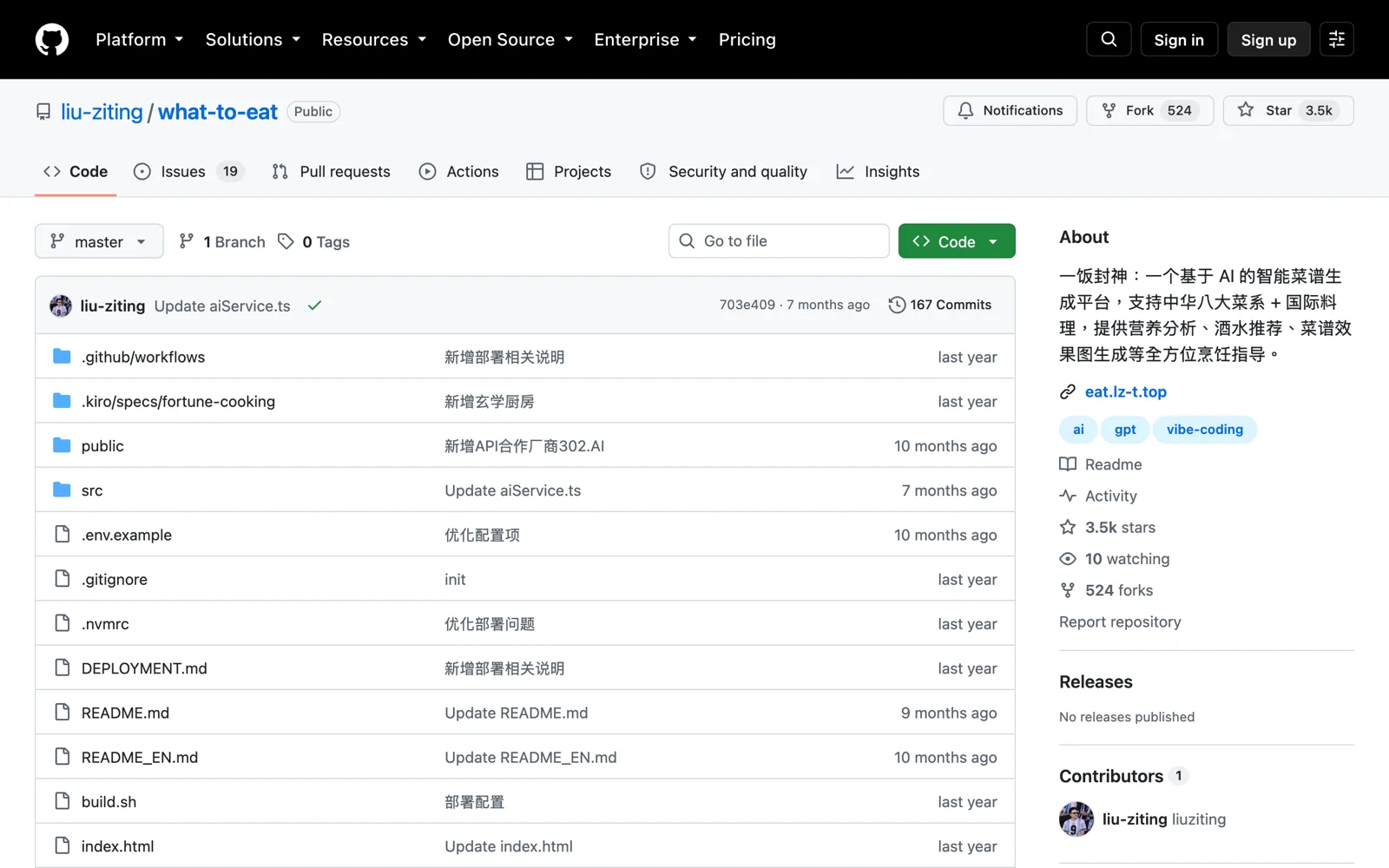Click the pulse icon beside Activity

(x=1068, y=496)
